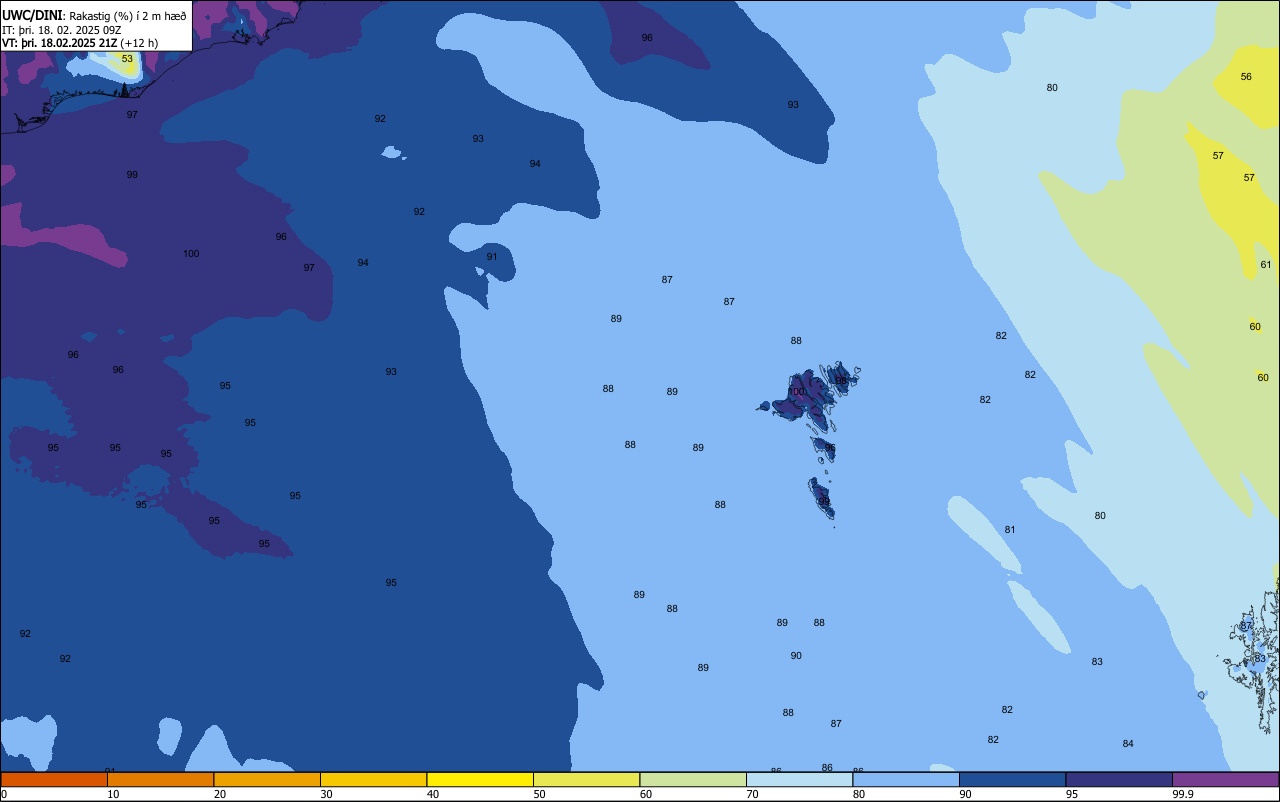The image size is (1280, 802).
Task: Select the orange 10–20 legend swatch
Action: (160, 779)
